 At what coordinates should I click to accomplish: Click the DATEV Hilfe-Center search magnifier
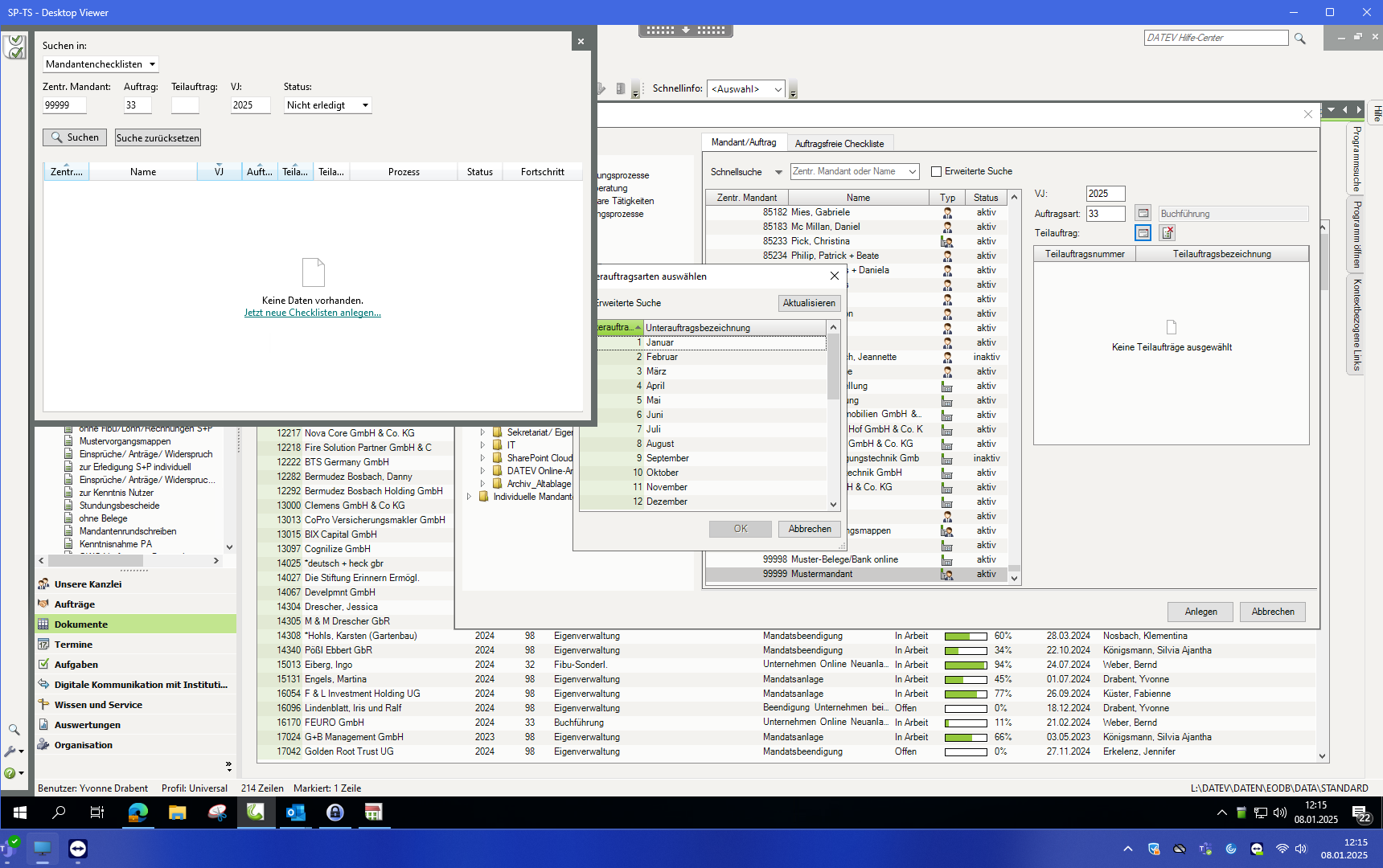1300,39
